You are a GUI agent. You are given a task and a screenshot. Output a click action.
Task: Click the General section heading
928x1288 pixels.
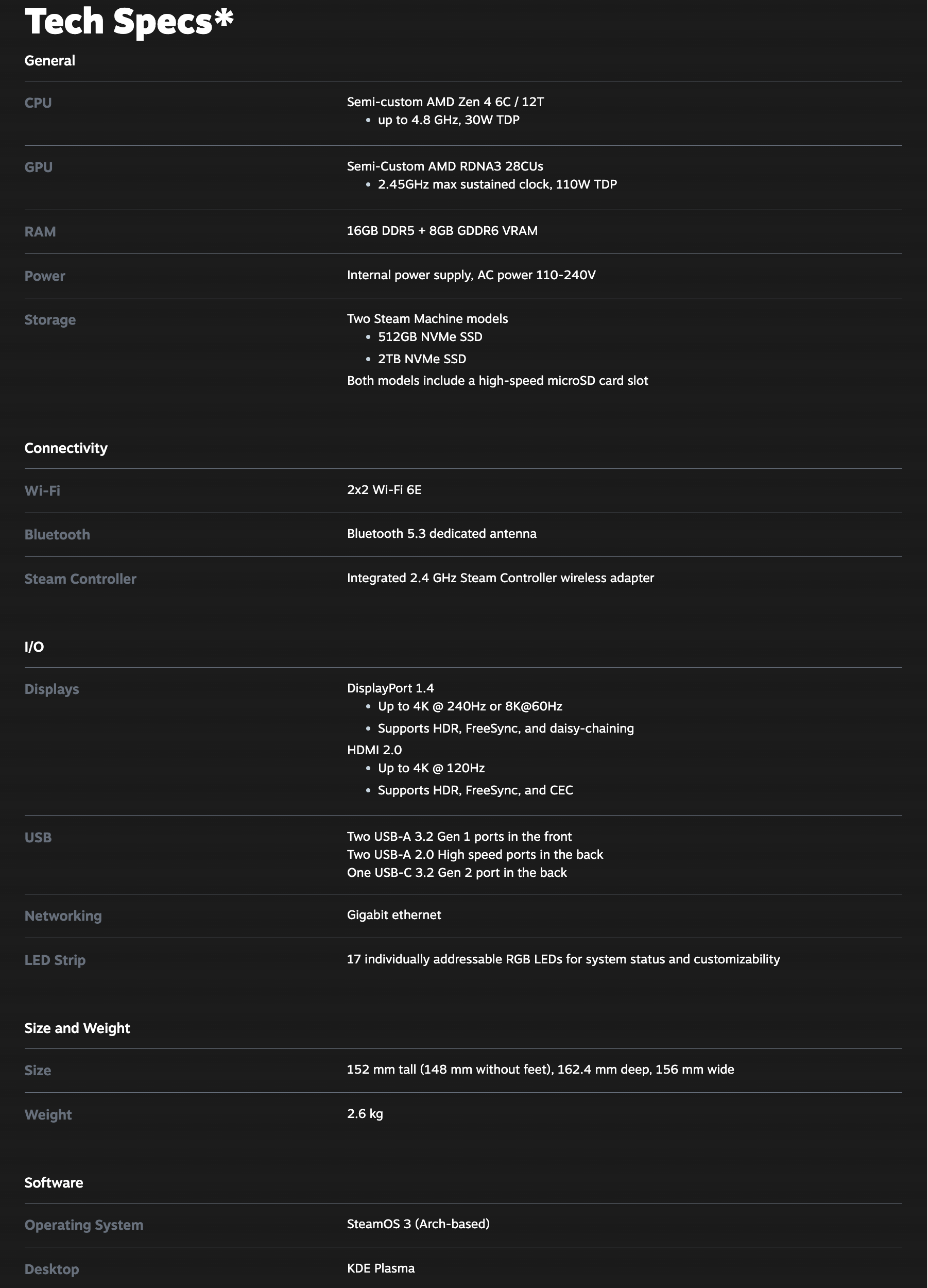(50, 61)
